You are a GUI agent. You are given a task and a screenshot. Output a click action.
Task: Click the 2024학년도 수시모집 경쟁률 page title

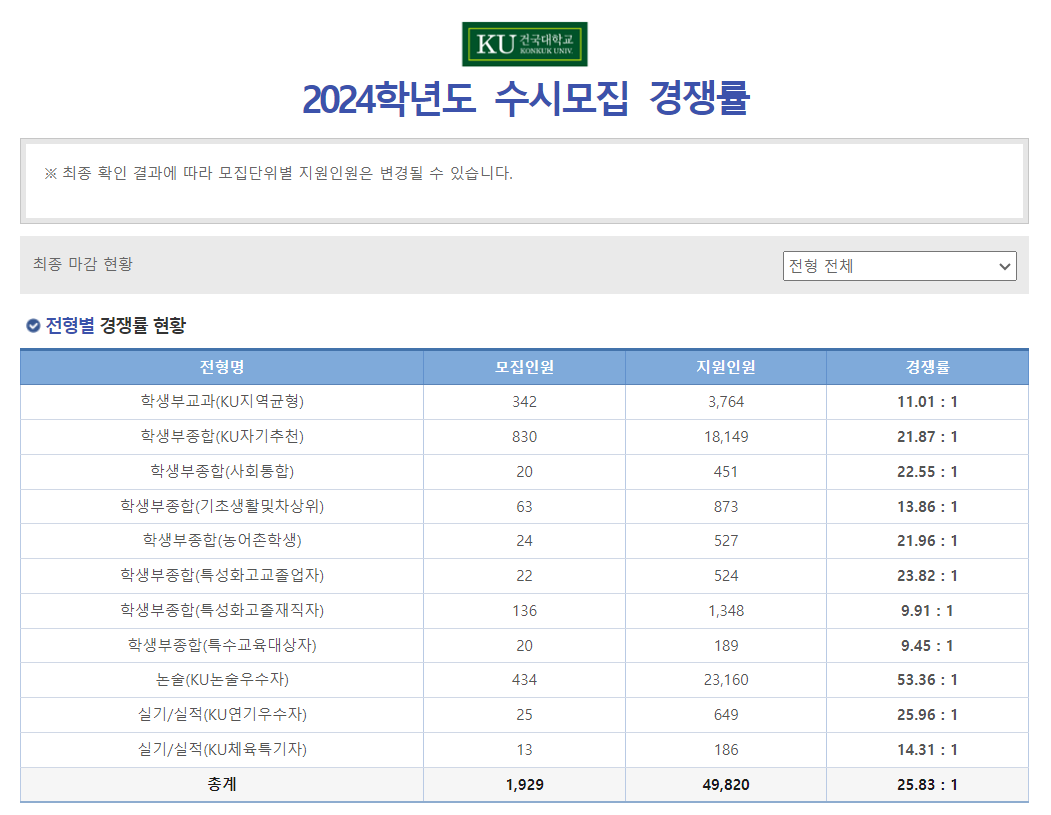coord(525,94)
